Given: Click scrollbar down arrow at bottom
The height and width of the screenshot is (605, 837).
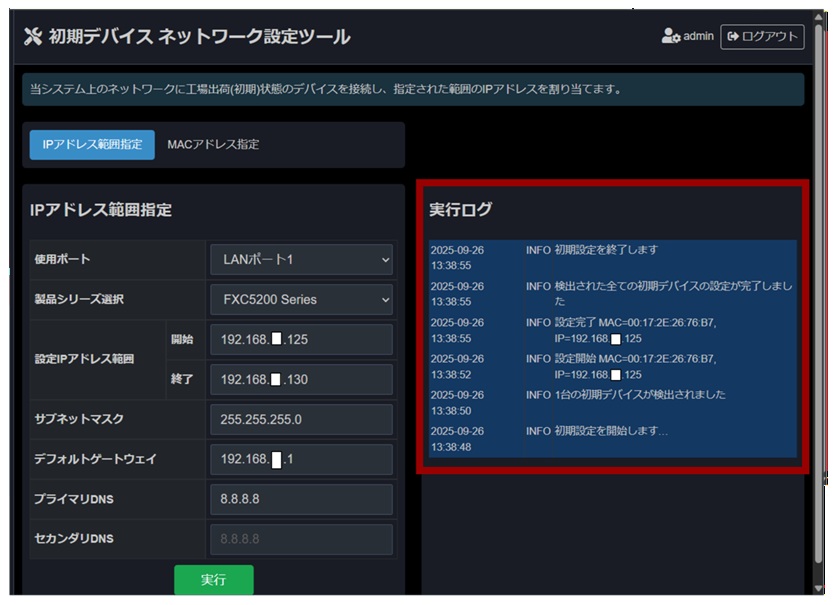Looking at the screenshot, I should (x=819, y=588).
